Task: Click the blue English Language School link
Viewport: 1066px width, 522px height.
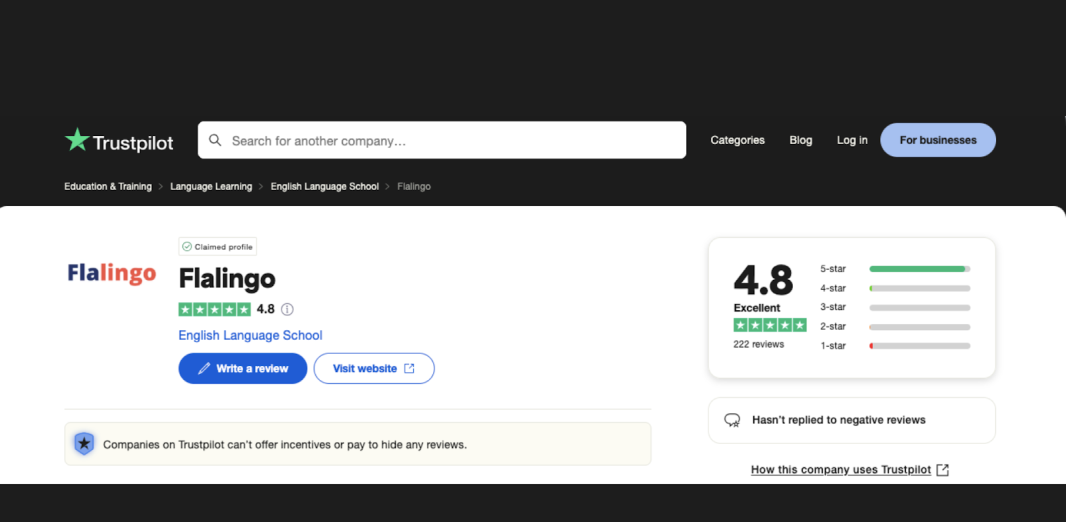Action: point(250,335)
